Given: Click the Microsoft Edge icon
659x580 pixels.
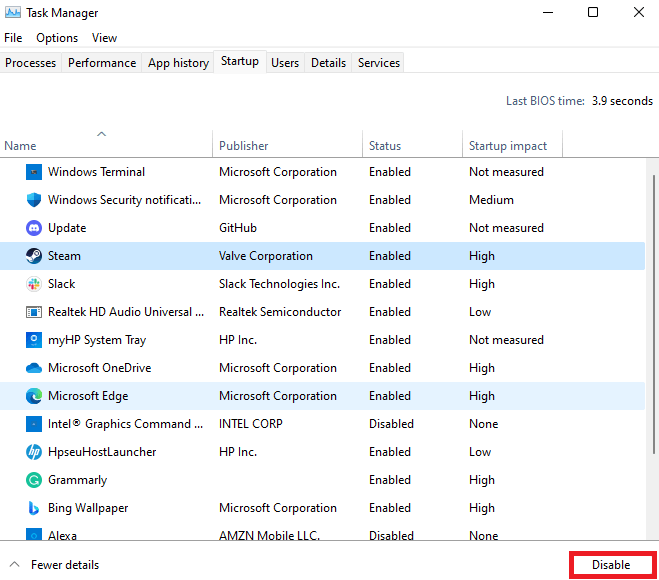Looking at the screenshot, I should pos(33,396).
